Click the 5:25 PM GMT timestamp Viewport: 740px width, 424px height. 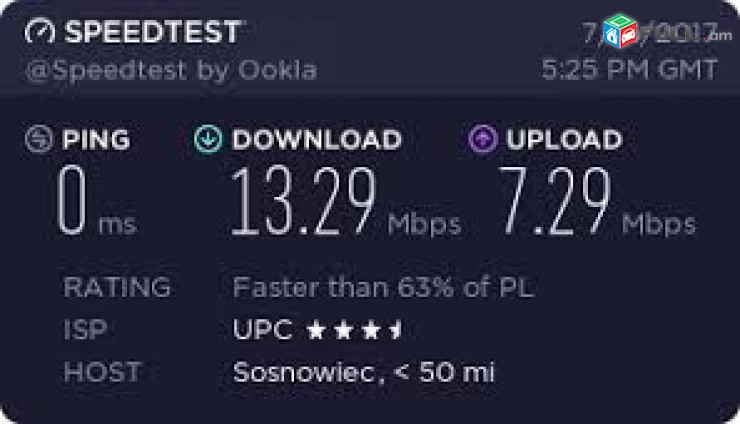point(630,69)
